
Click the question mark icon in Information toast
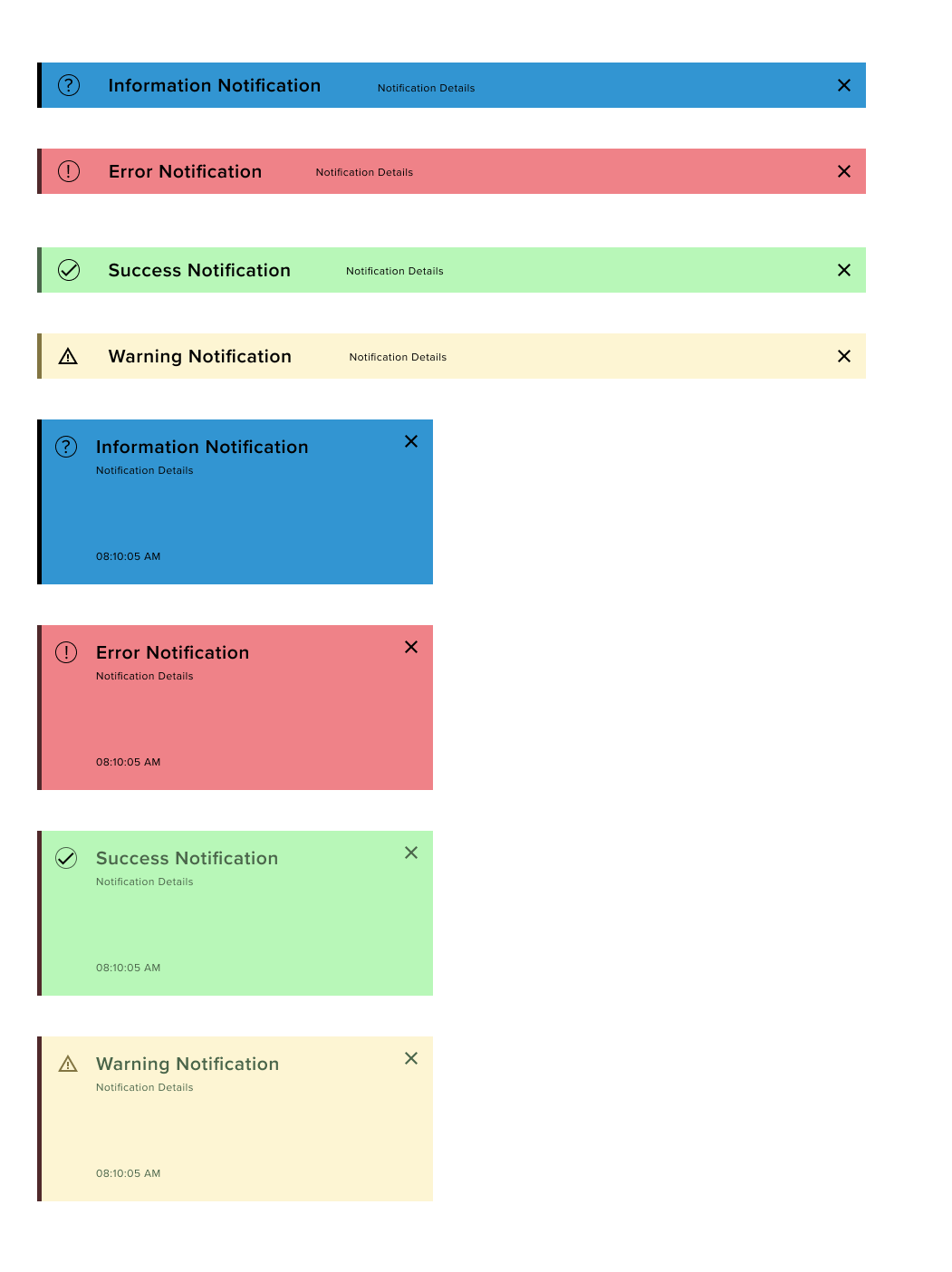tap(66, 447)
